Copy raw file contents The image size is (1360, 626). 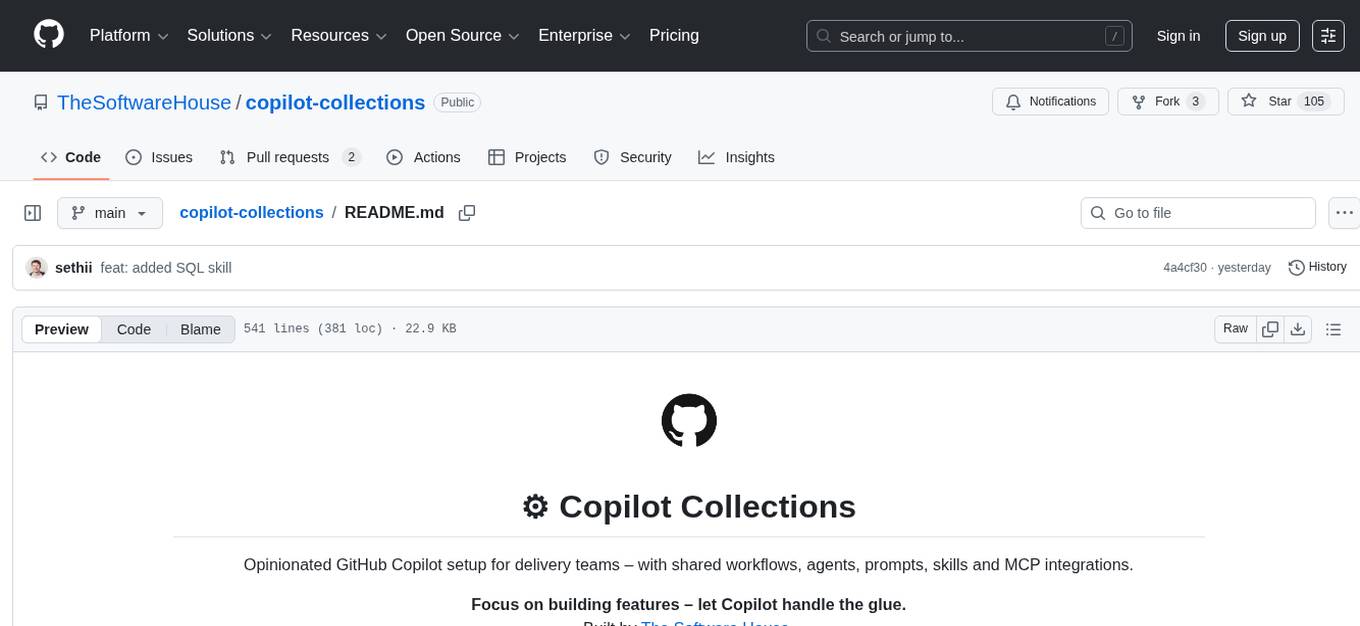pos(1270,328)
